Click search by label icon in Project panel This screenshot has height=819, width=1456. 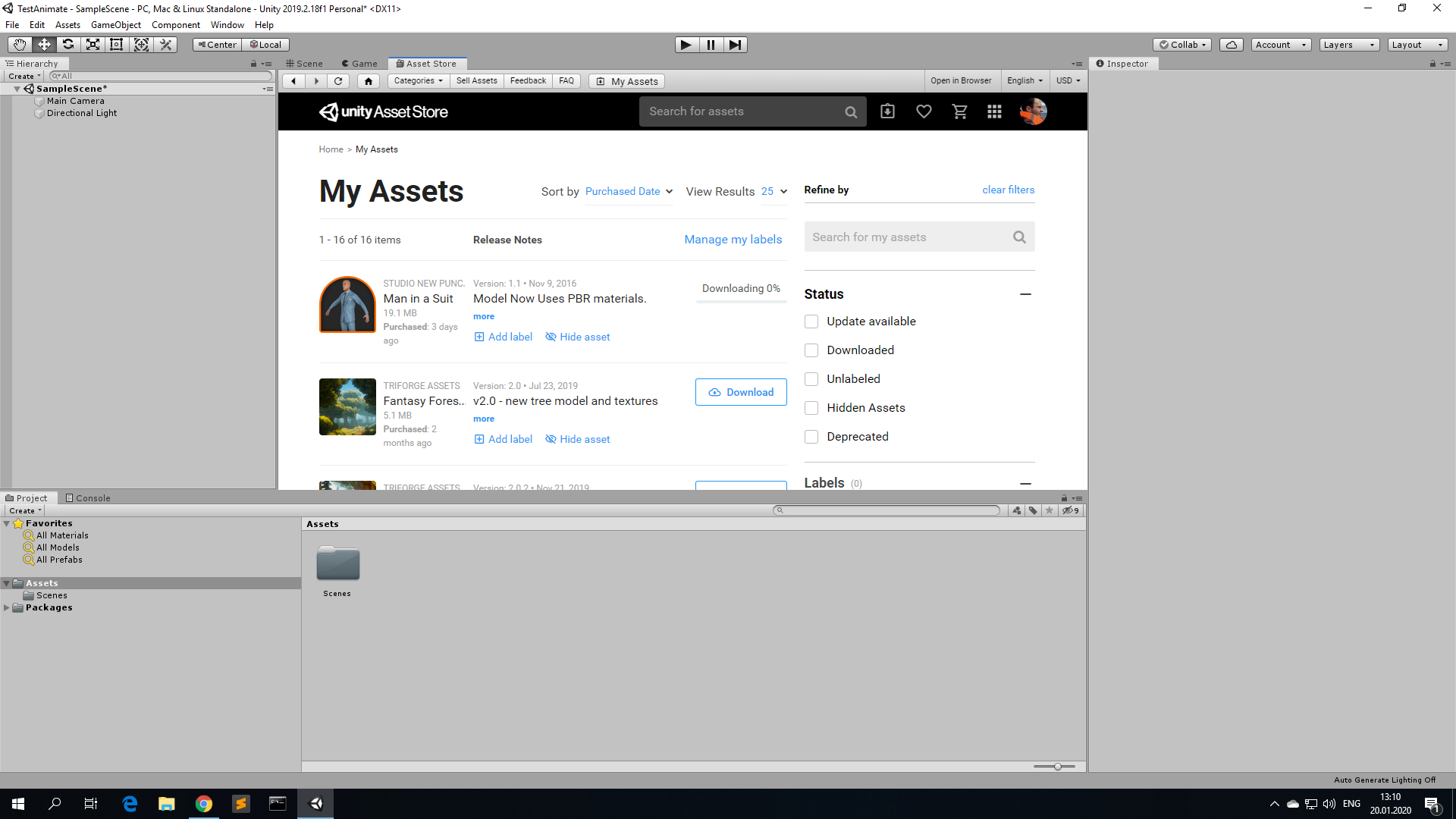tap(1033, 510)
